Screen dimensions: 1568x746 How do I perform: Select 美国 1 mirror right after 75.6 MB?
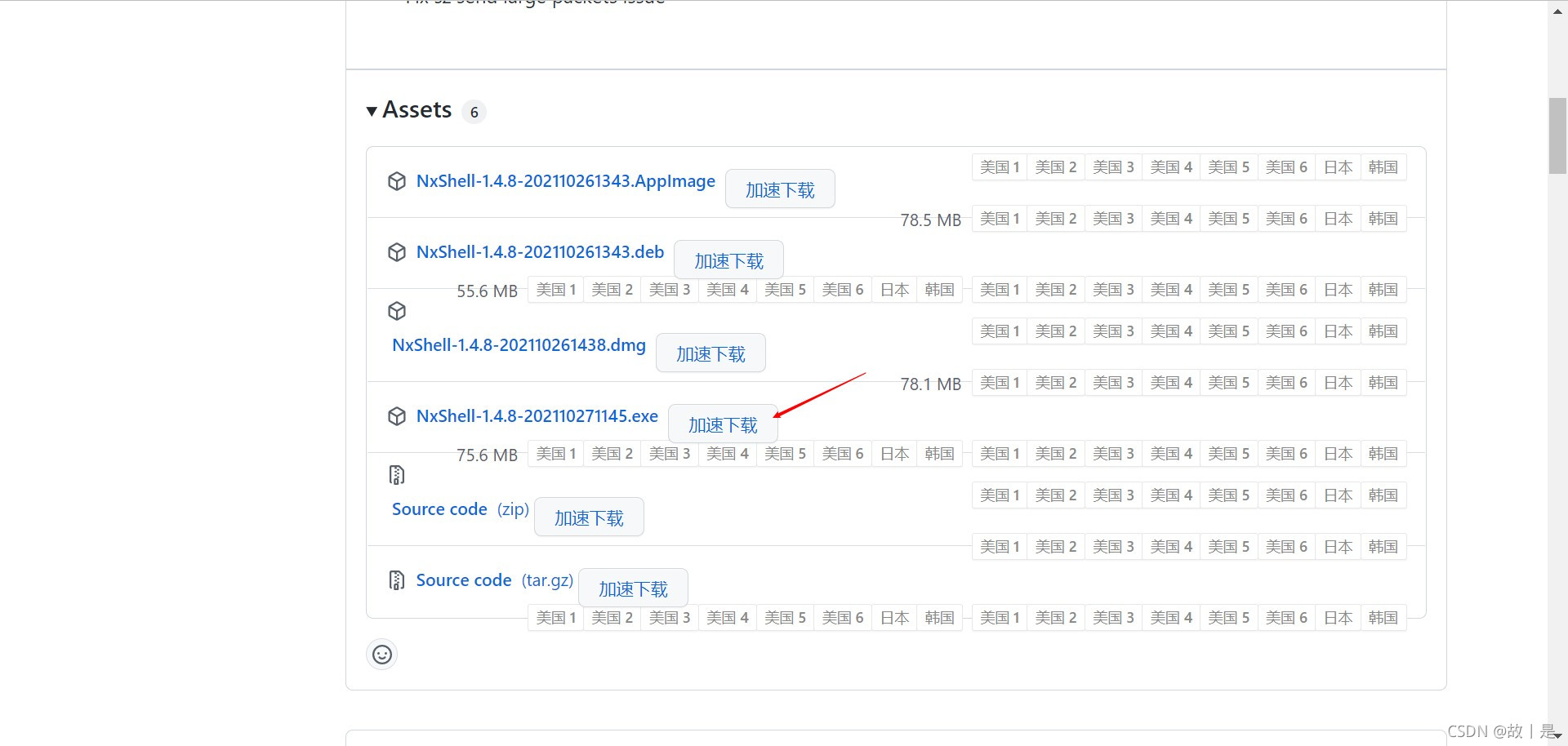[556, 454]
